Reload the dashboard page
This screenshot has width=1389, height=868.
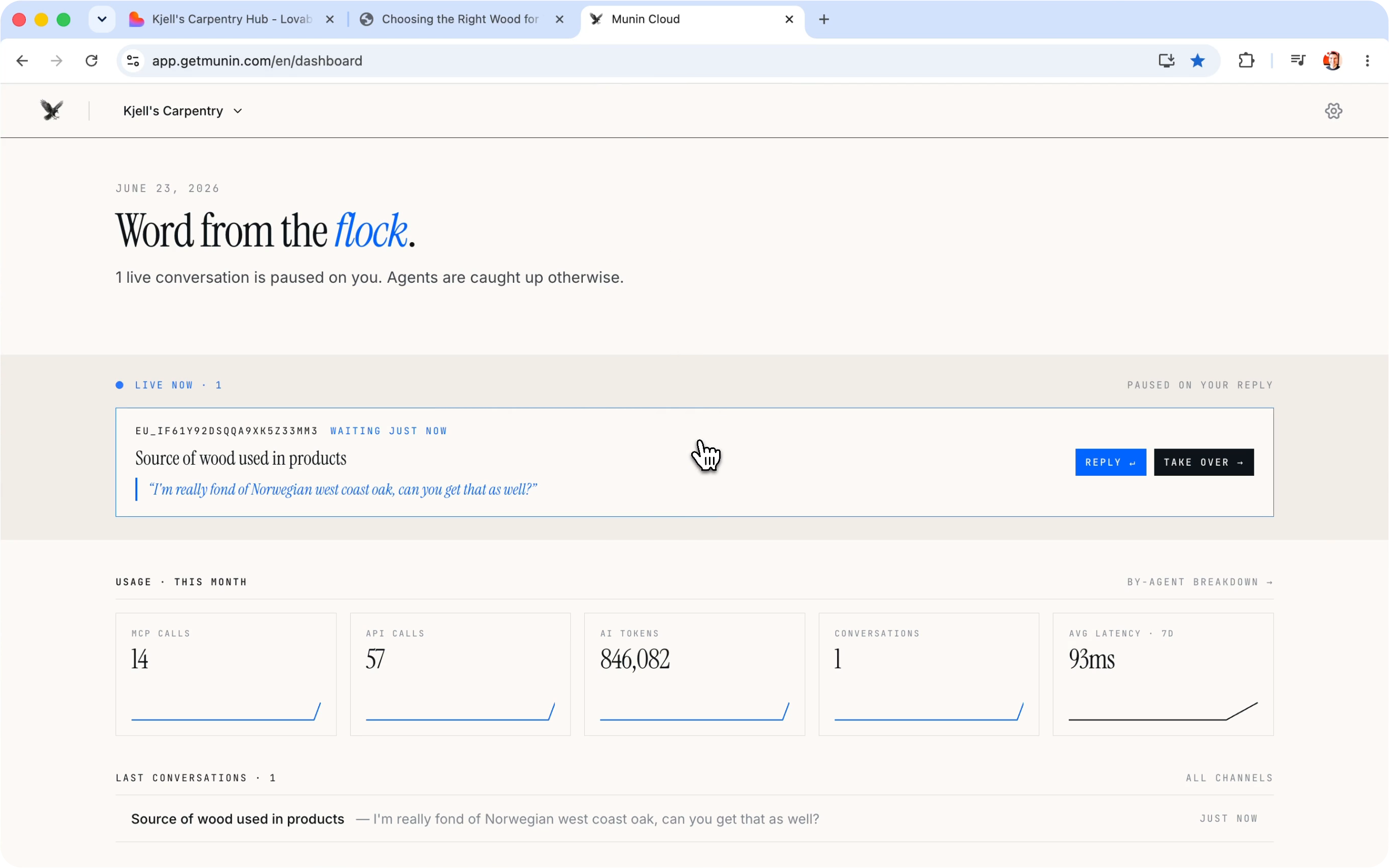[x=91, y=61]
